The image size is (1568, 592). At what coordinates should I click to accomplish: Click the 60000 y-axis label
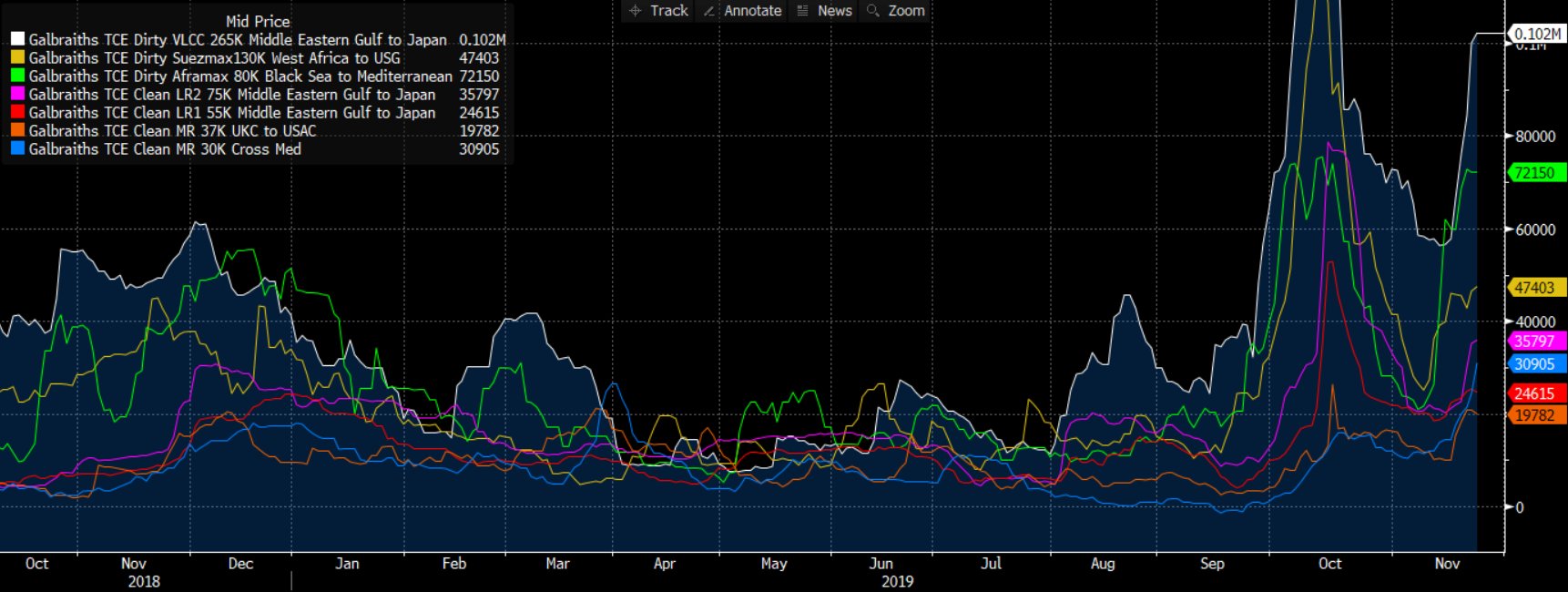(1535, 230)
